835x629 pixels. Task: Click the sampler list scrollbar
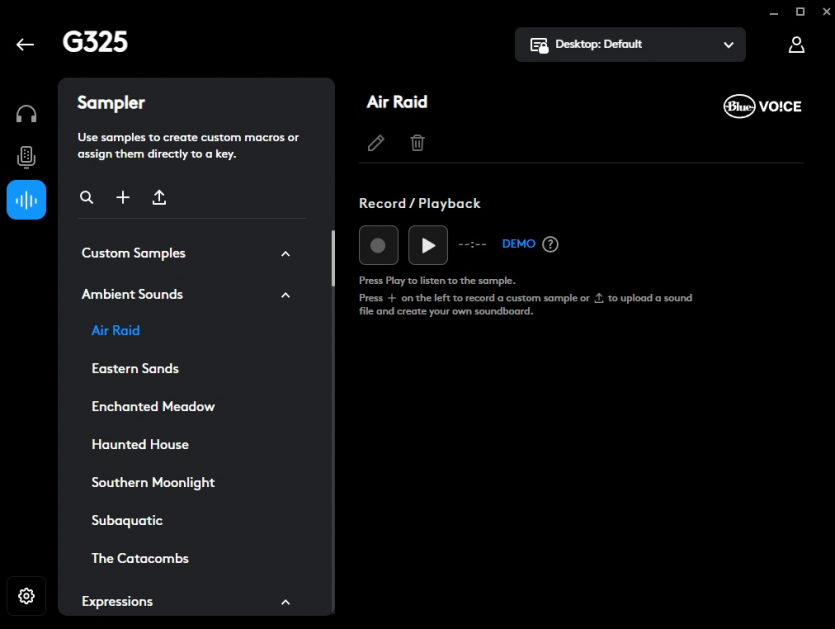(x=333, y=260)
